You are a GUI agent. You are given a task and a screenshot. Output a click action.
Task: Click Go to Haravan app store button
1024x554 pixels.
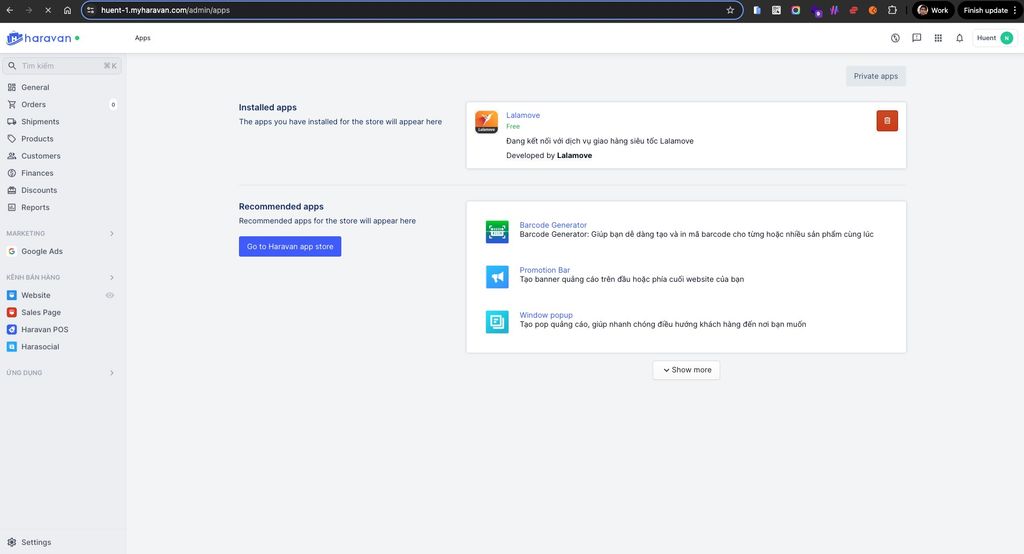(290, 246)
